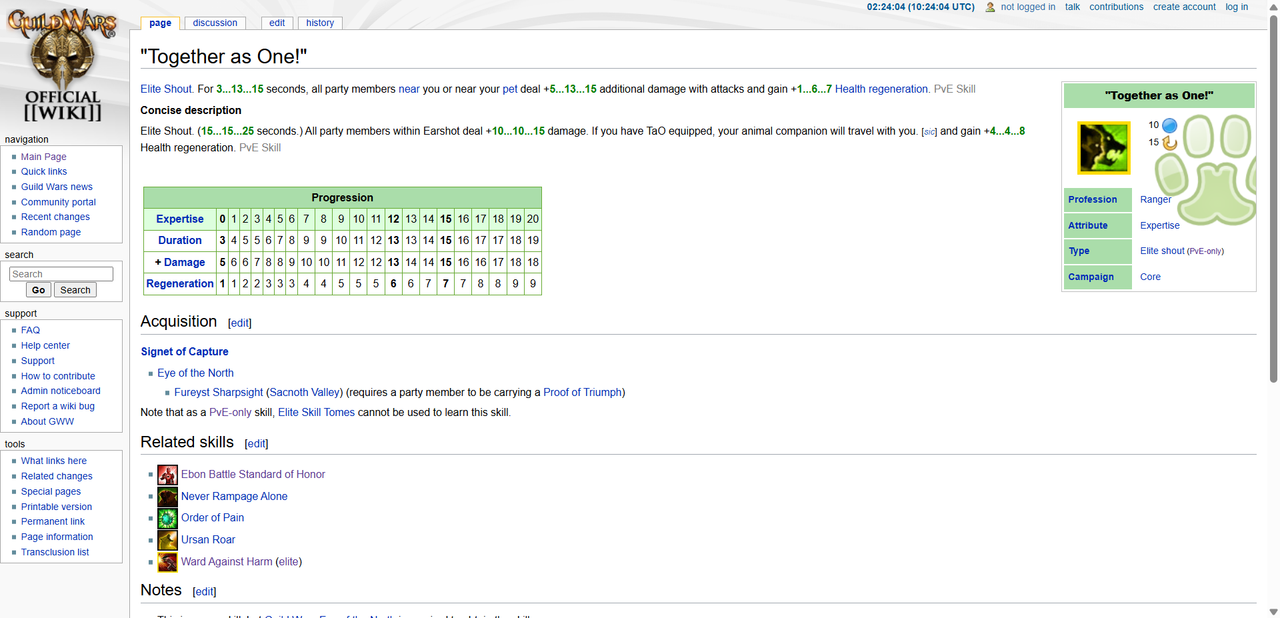1280x618 pixels.
Task: Open Printable version link
Action: (57, 507)
